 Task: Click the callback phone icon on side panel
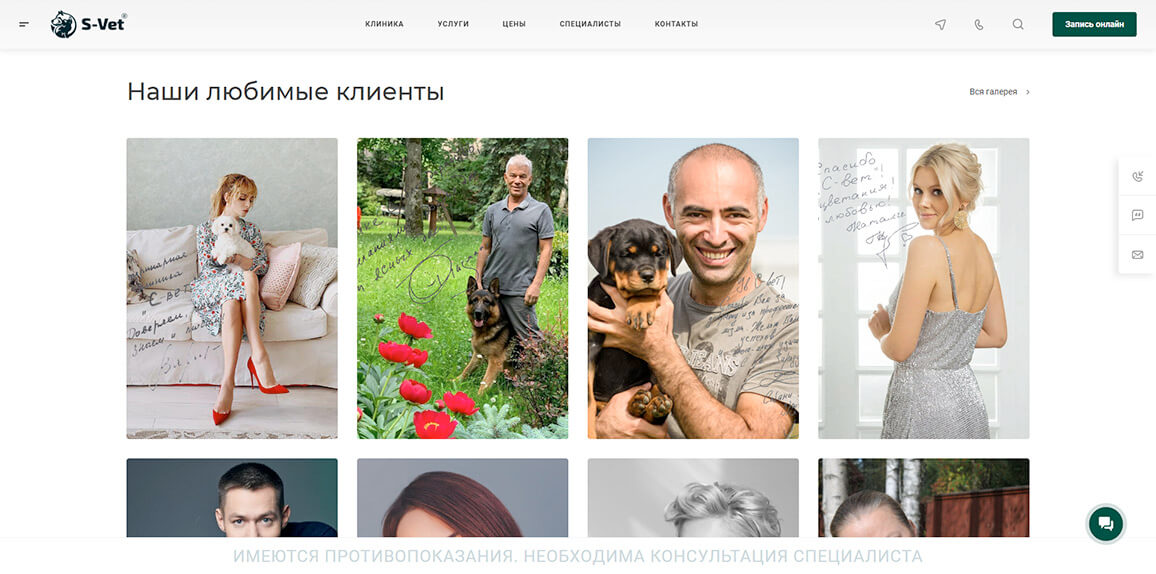click(1137, 176)
